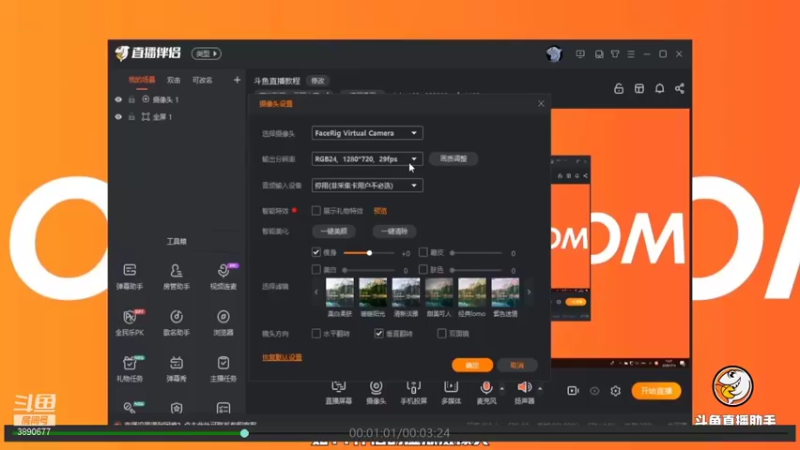Open the audio input device dropdown
800x450 pixels.
[x=367, y=186]
